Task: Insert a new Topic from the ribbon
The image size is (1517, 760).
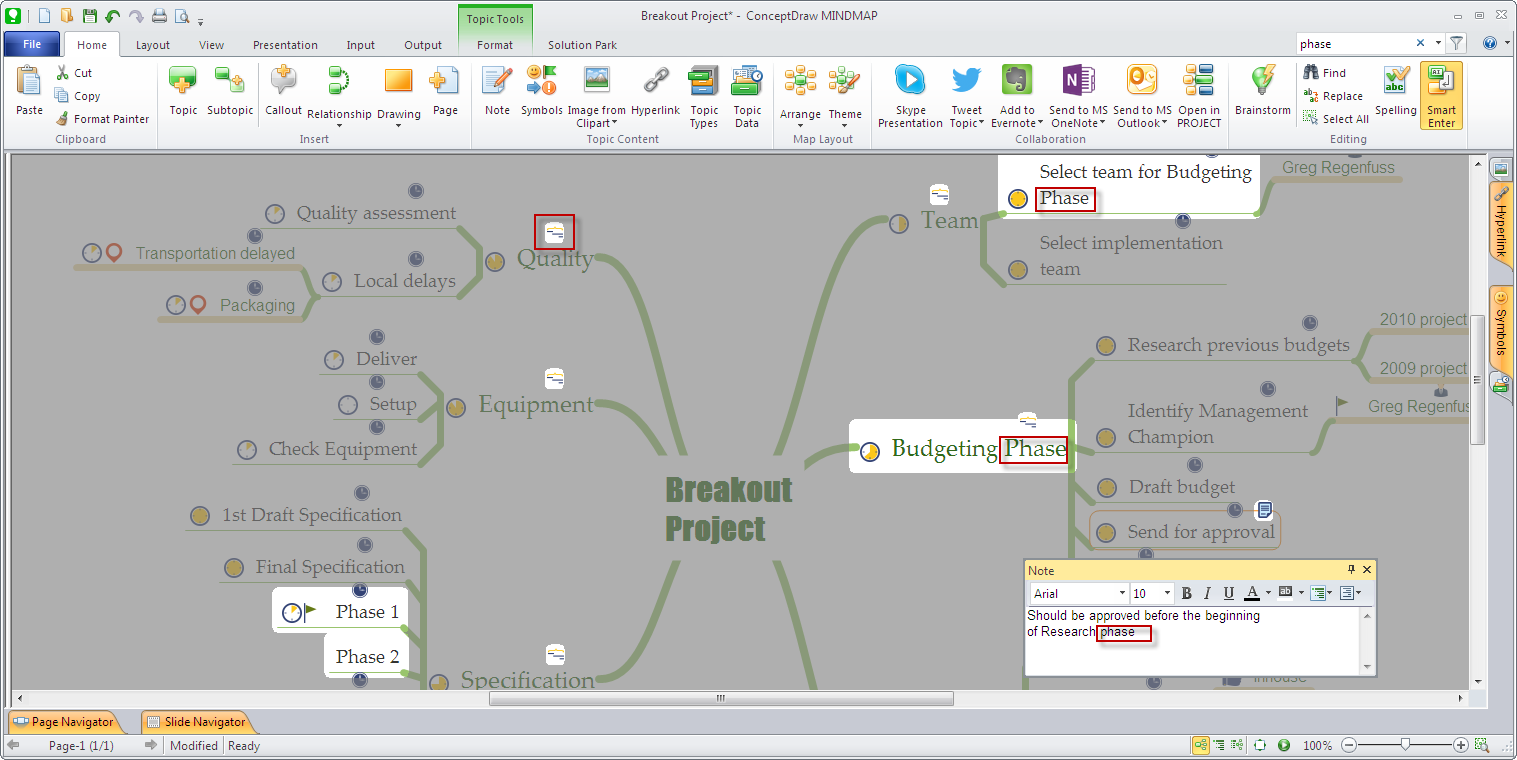Action: 182,95
